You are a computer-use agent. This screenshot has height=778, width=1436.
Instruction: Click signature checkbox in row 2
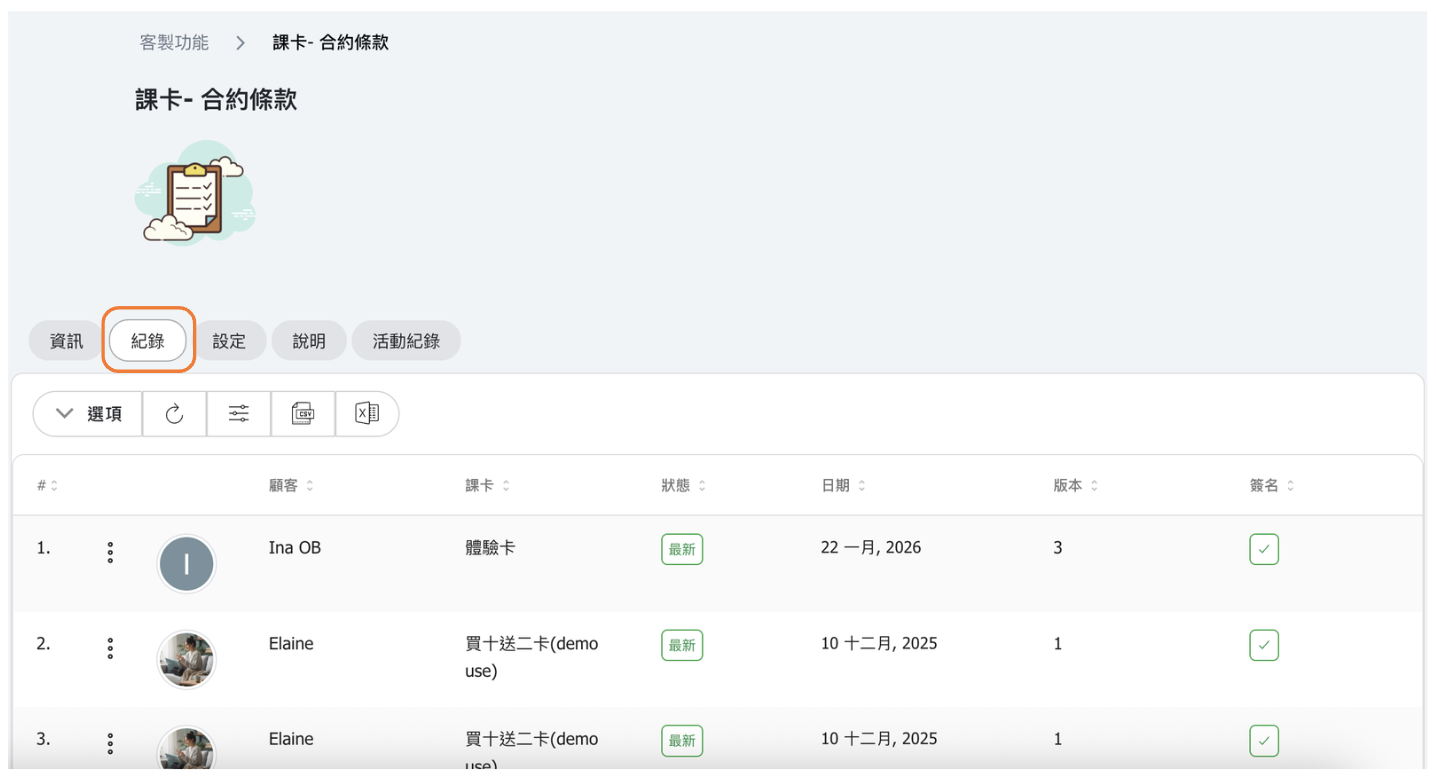coord(1263,645)
